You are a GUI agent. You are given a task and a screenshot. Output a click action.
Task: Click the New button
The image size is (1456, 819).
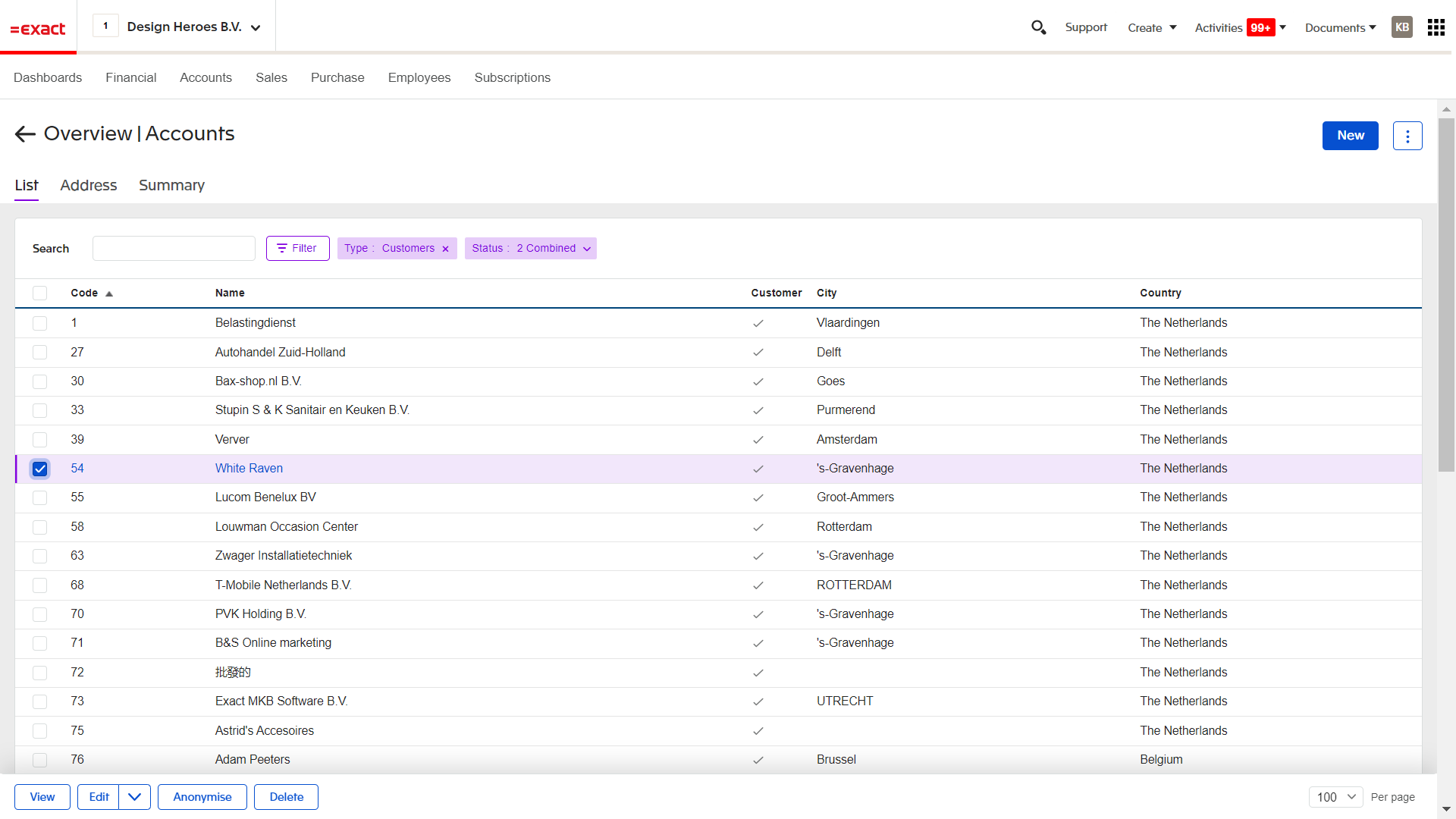coord(1350,136)
